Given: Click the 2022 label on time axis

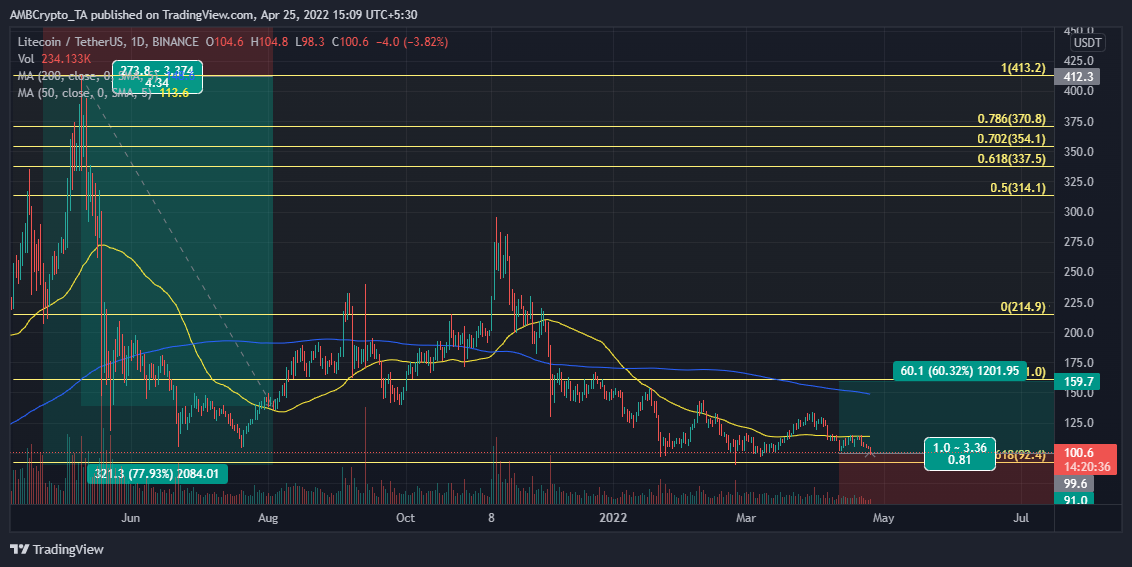Looking at the screenshot, I should coord(614,518).
